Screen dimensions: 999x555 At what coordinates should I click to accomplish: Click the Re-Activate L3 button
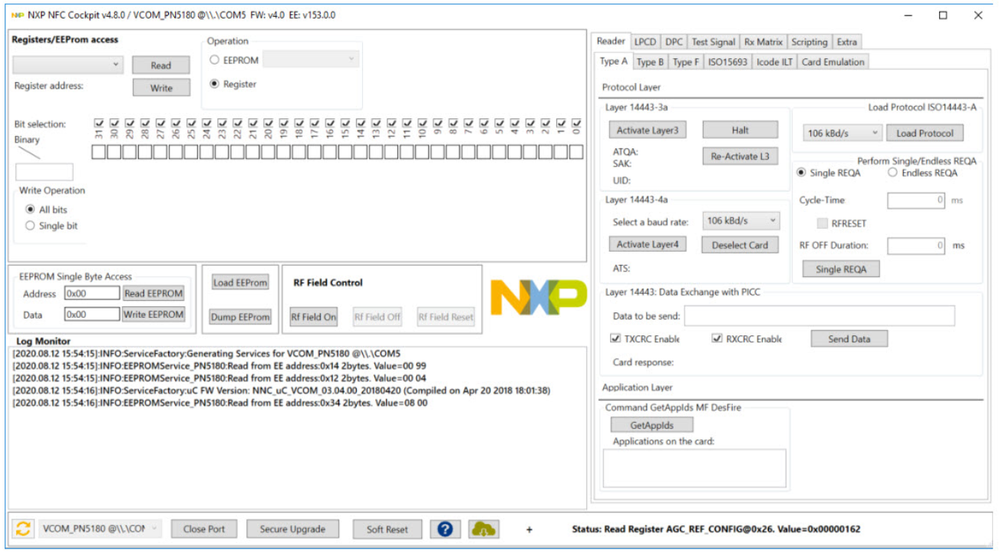740,156
